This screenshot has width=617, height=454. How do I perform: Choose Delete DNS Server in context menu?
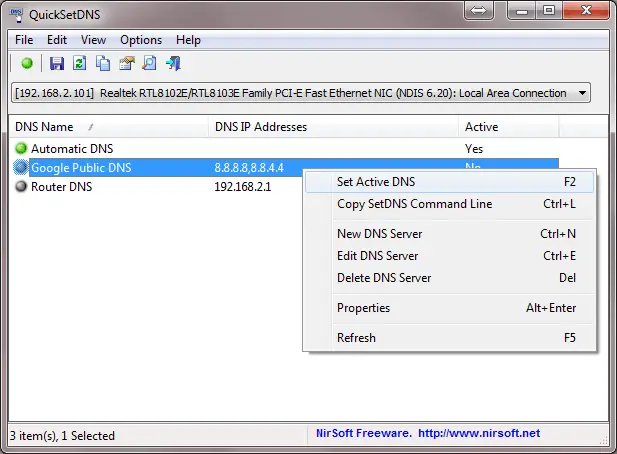[449, 278]
